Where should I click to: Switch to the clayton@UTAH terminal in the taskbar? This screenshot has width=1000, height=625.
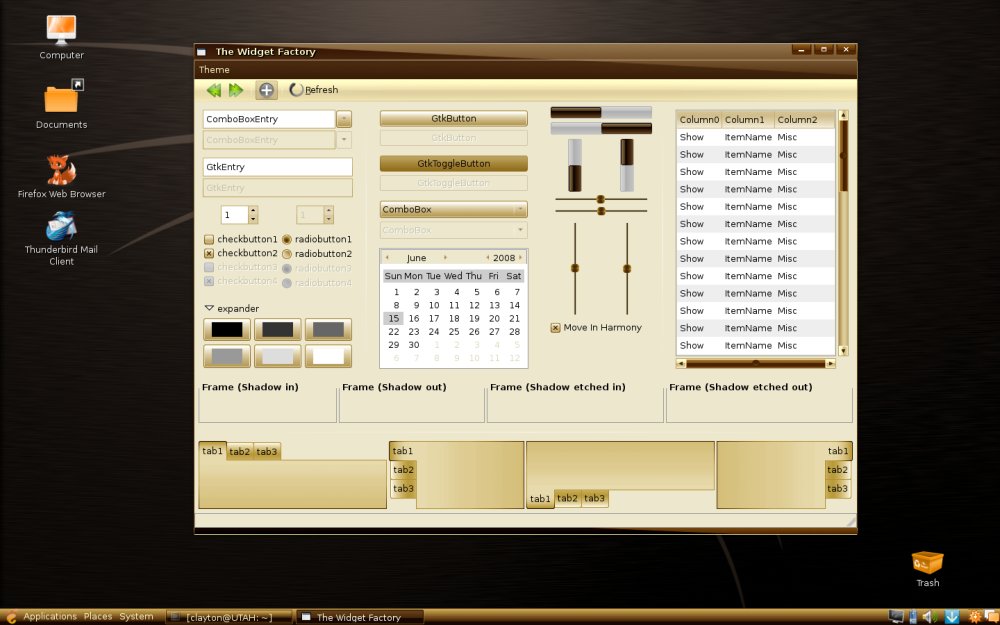[228, 617]
